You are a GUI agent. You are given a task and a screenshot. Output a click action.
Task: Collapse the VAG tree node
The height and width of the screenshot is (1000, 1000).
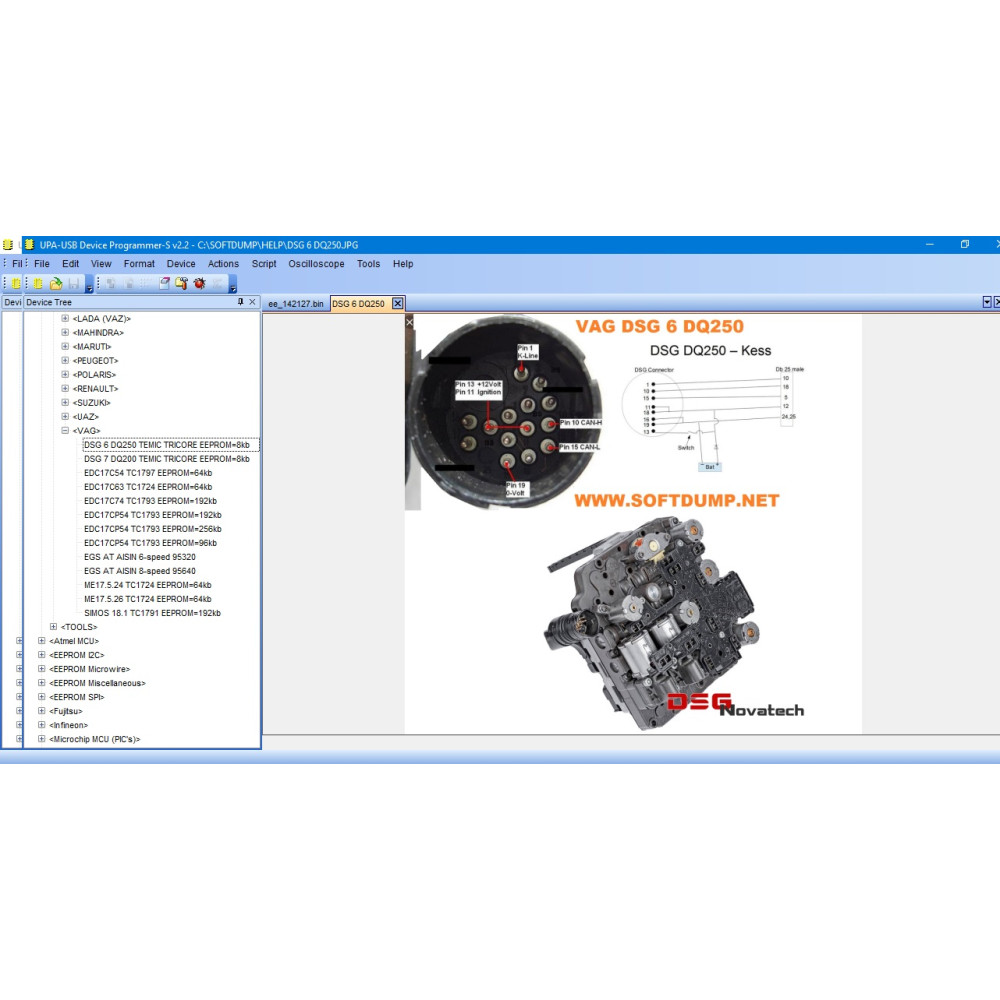pyautogui.click(x=65, y=430)
